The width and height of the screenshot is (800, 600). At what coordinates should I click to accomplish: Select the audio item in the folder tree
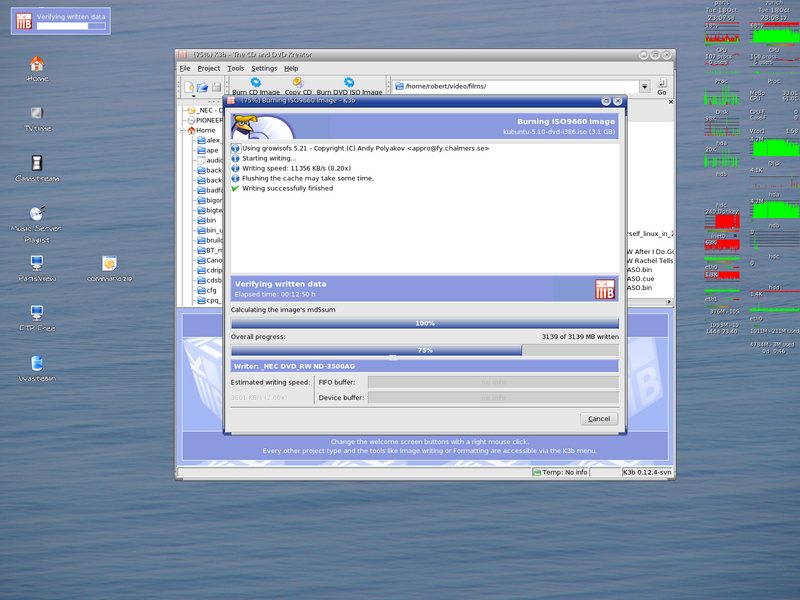point(210,160)
